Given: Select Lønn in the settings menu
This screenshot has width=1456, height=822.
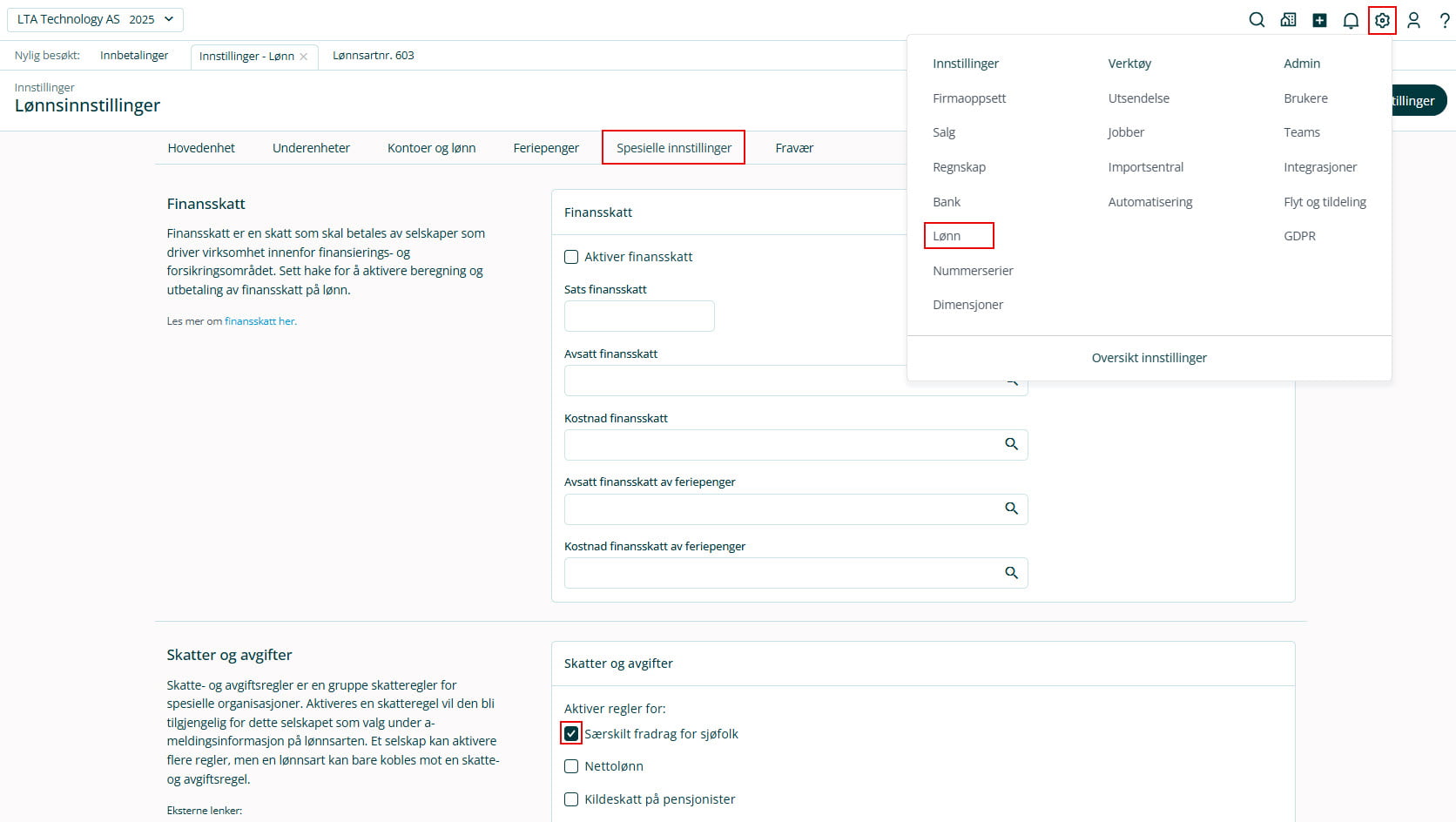Looking at the screenshot, I should tap(947, 236).
